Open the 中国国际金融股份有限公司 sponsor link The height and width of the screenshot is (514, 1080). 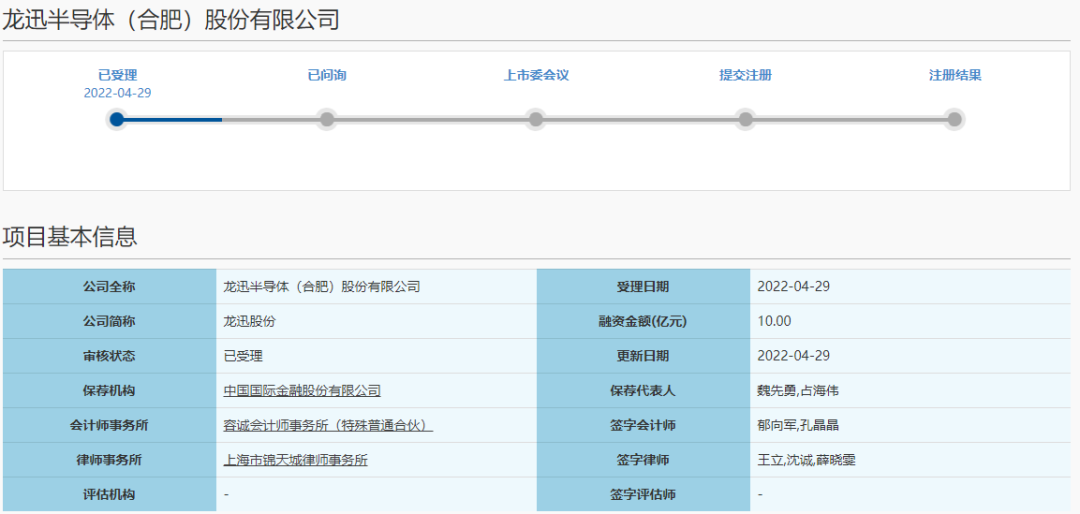(302, 391)
